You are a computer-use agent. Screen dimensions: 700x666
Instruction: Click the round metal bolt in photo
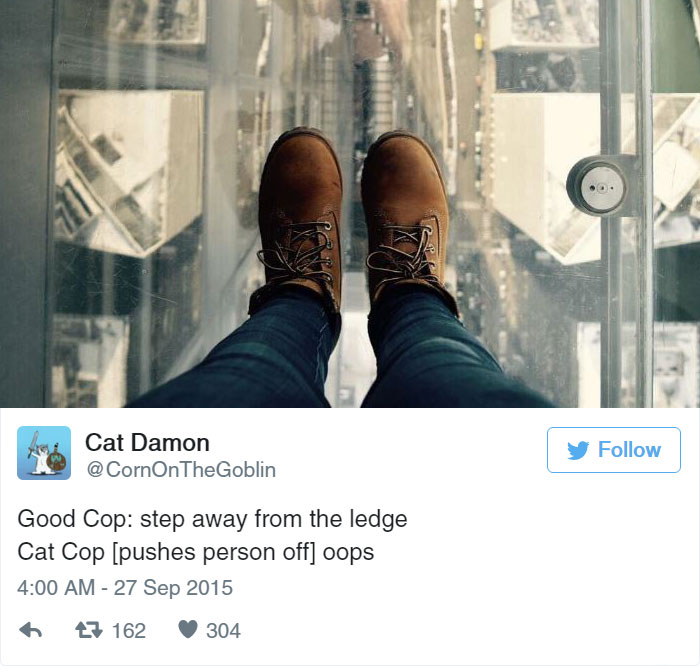(598, 187)
